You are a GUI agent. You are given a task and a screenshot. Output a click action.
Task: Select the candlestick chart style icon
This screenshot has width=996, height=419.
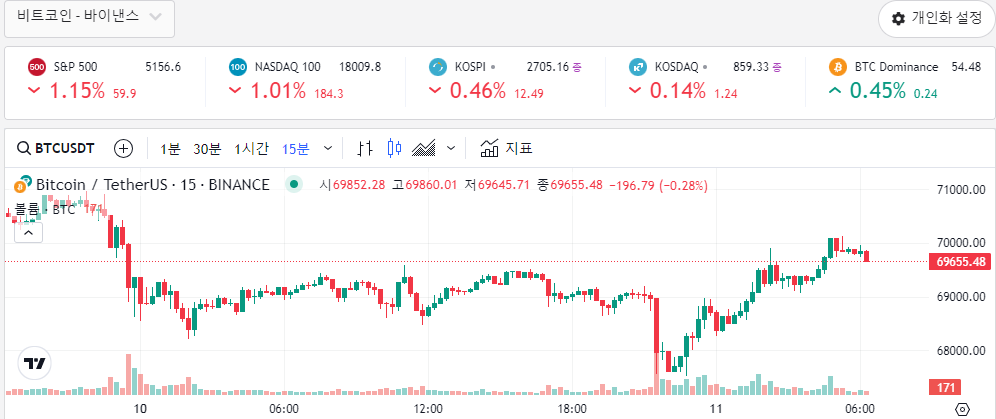(x=394, y=148)
